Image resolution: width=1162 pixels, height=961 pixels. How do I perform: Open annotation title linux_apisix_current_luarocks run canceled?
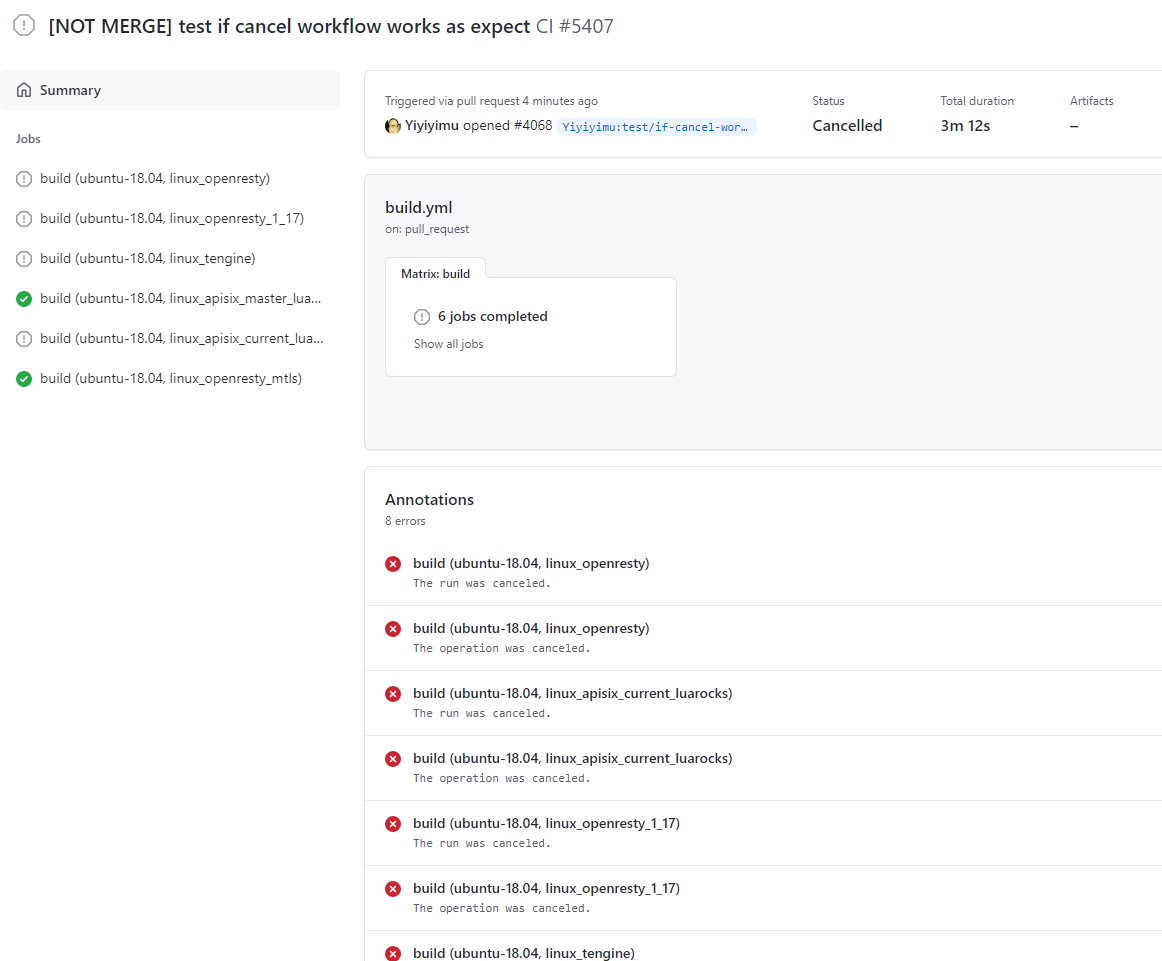coord(573,693)
